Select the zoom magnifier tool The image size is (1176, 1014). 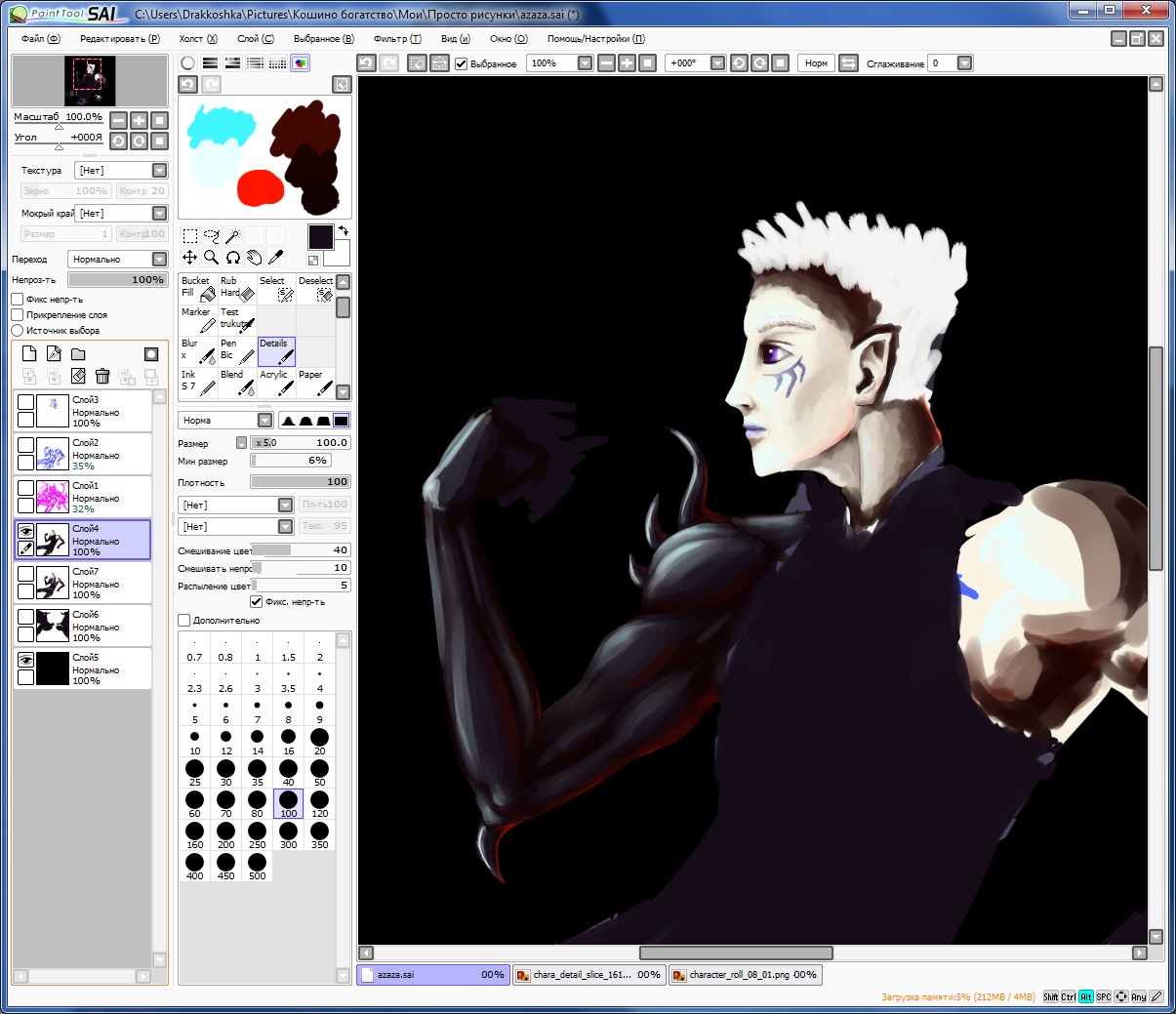pyautogui.click(x=211, y=258)
